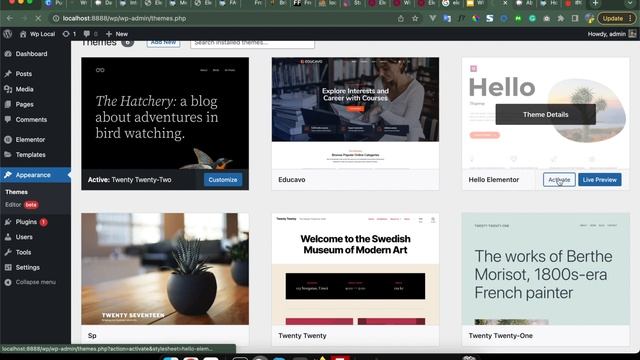The image size is (640, 360).
Task: Open the Educavo theme thumbnail
Action: (356, 113)
